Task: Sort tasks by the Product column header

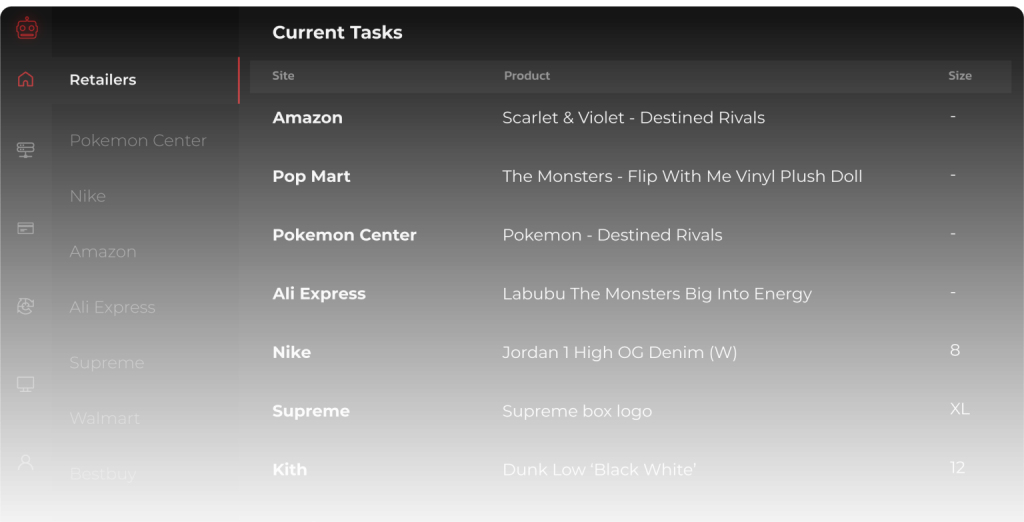Action: 527,76
